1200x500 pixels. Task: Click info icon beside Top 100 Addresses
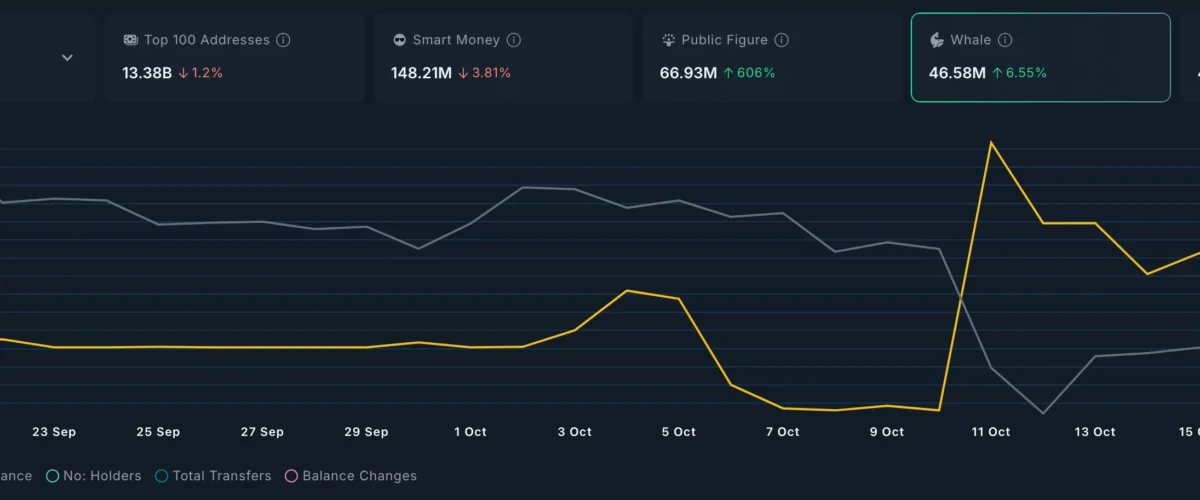[x=283, y=40]
